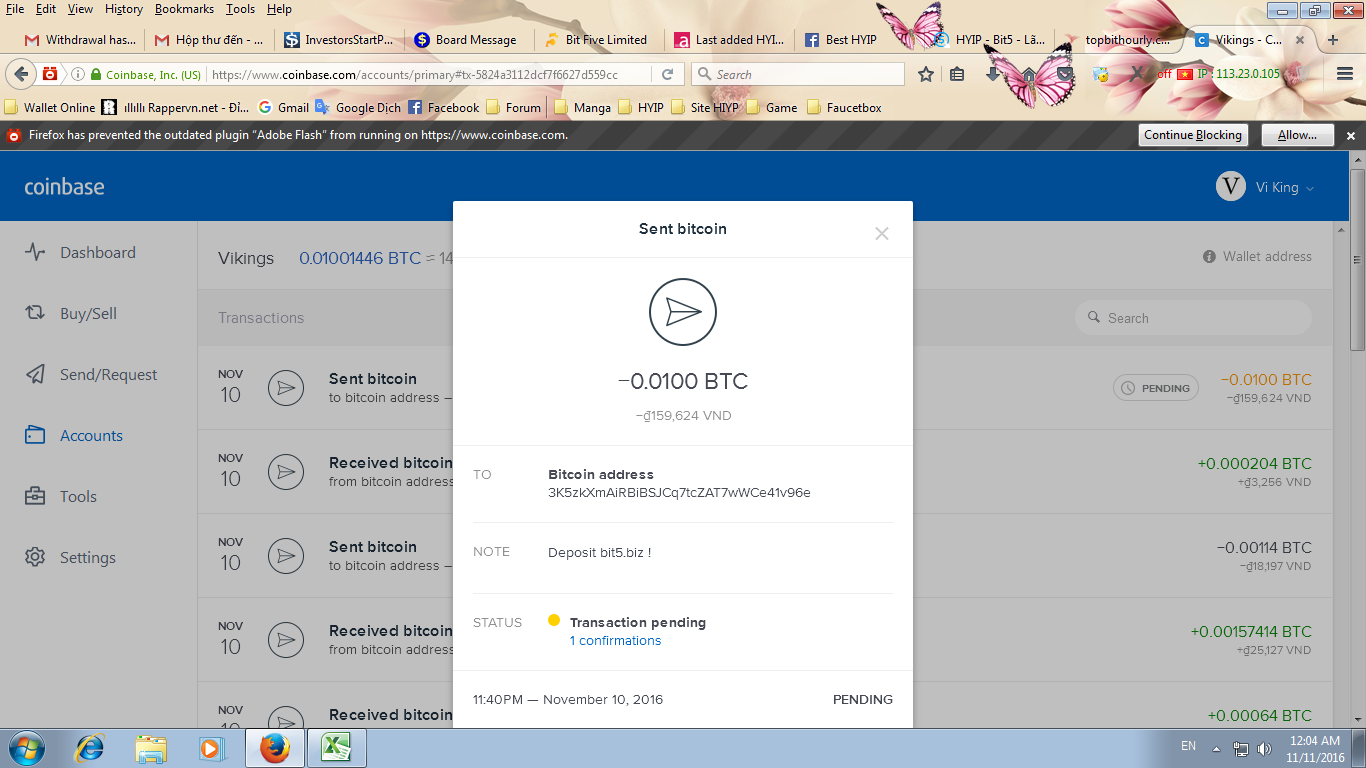Click Continue Blocking for Adobe Flash
Viewport: 1366px width, 768px height.
[x=1192, y=135]
